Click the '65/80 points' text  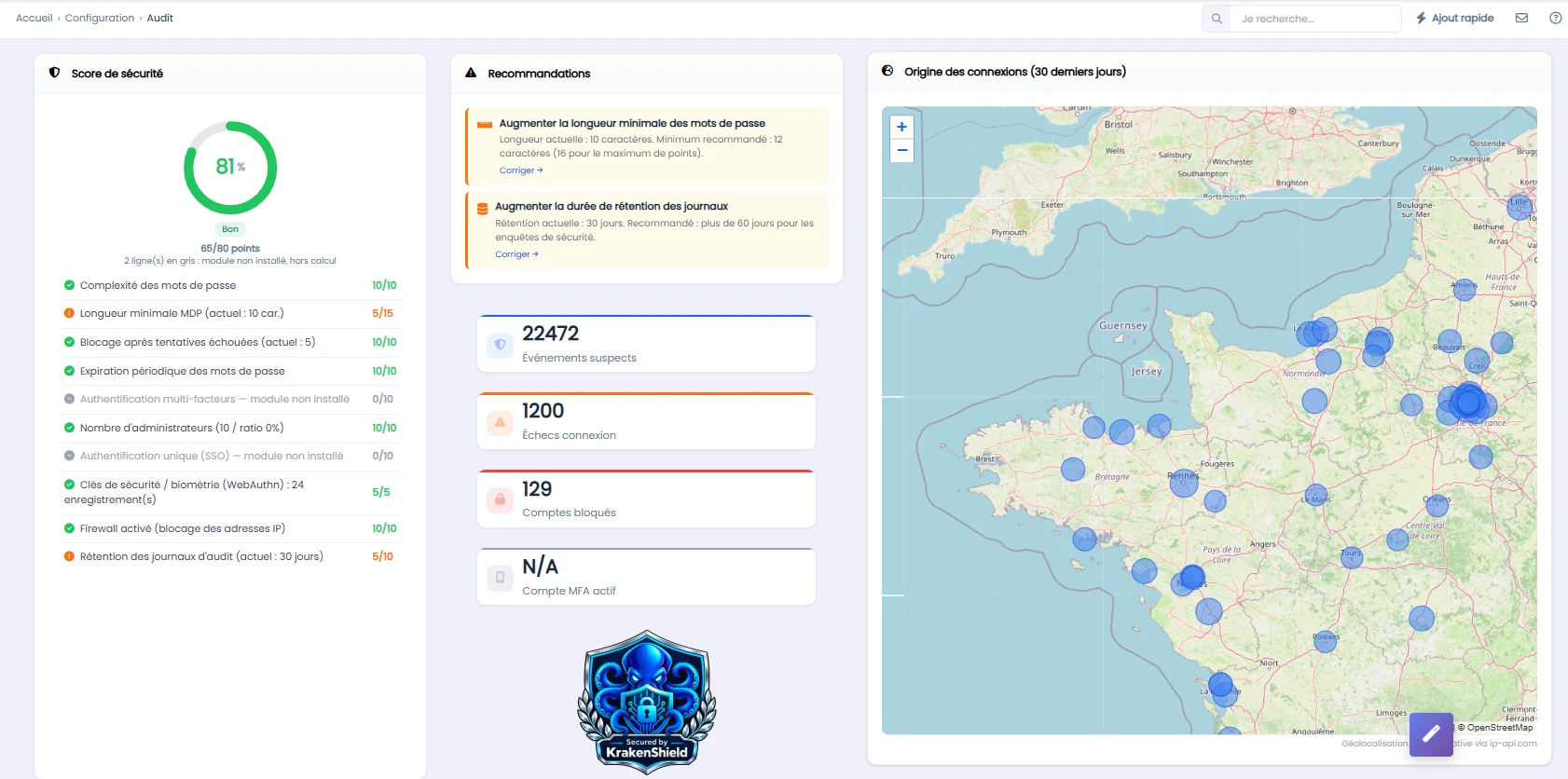(x=230, y=249)
